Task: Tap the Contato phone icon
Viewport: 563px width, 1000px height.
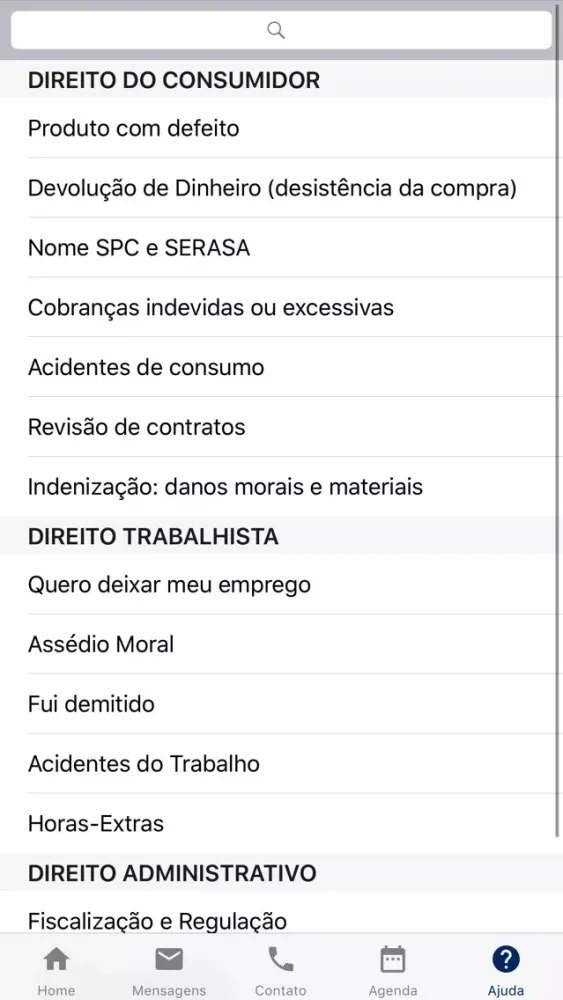Action: [x=281, y=959]
